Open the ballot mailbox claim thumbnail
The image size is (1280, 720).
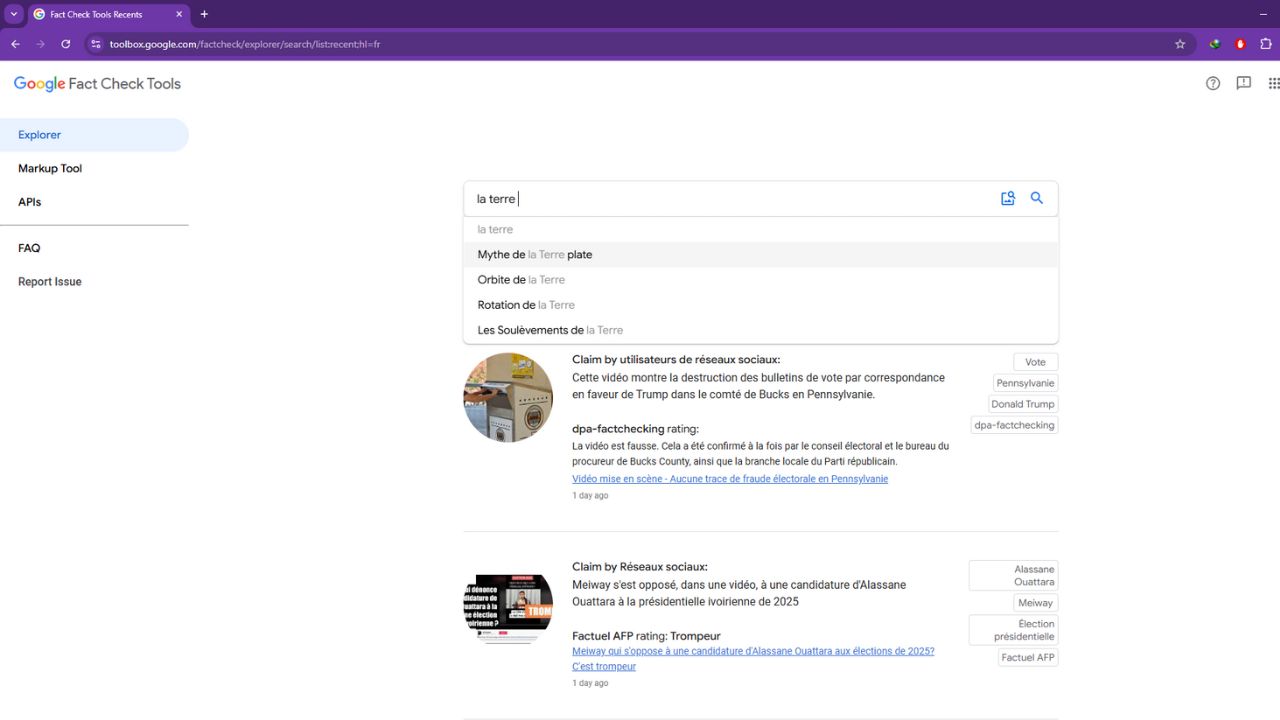point(508,397)
